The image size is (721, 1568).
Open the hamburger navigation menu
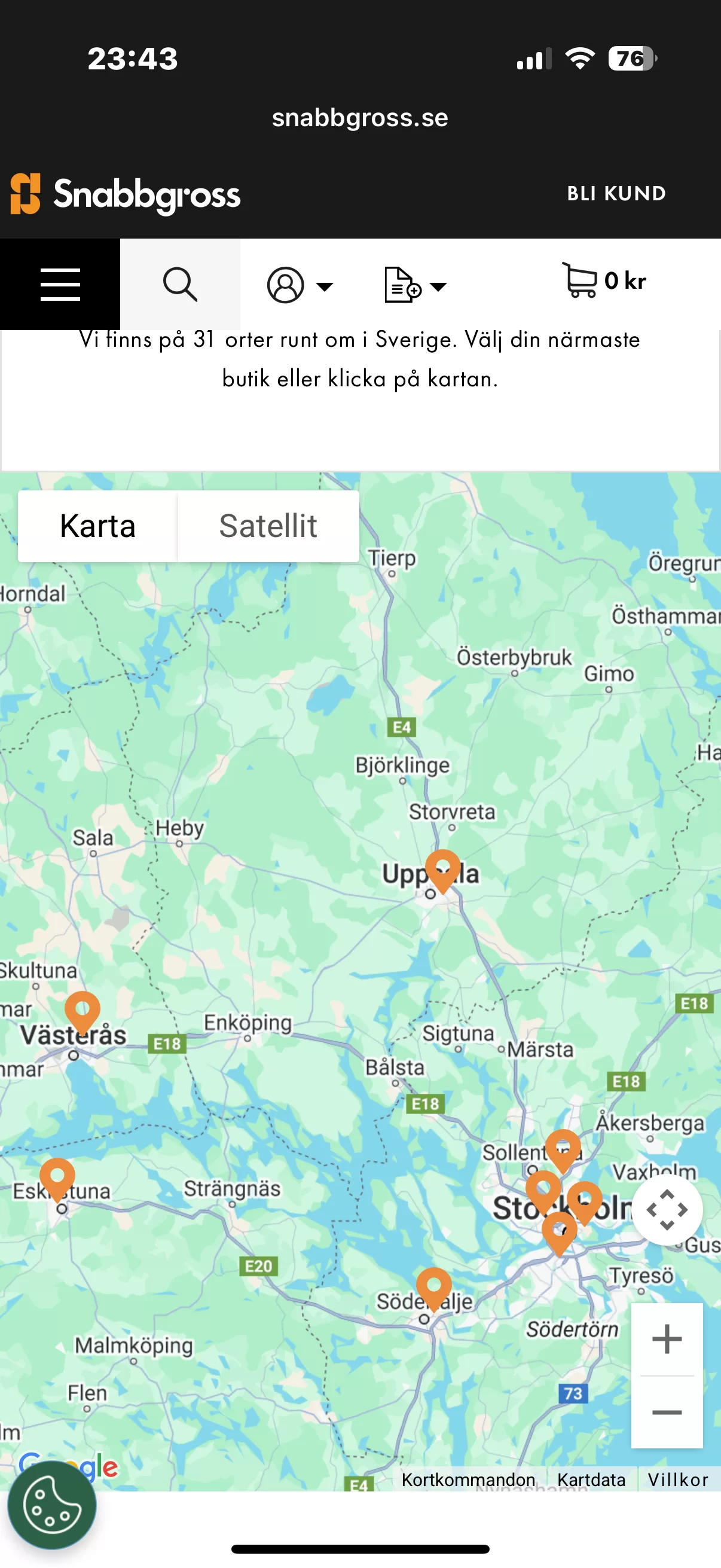60,284
